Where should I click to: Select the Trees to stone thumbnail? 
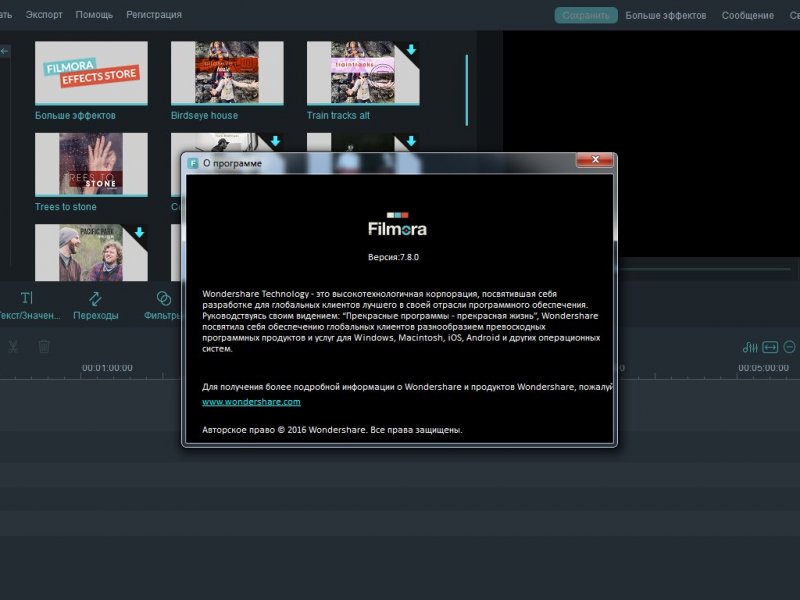click(91, 164)
